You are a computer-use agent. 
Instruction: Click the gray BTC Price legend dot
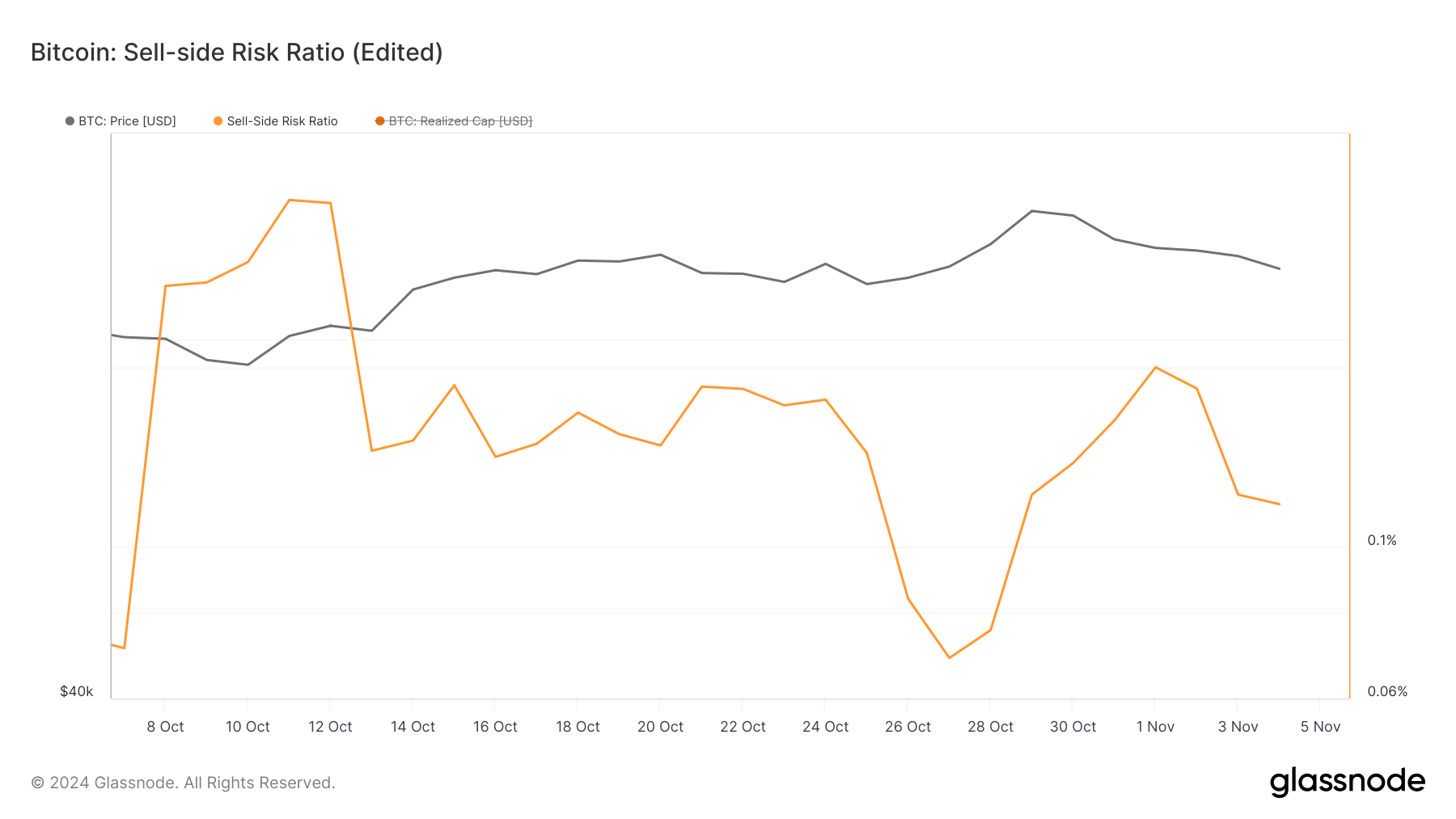pos(70,121)
